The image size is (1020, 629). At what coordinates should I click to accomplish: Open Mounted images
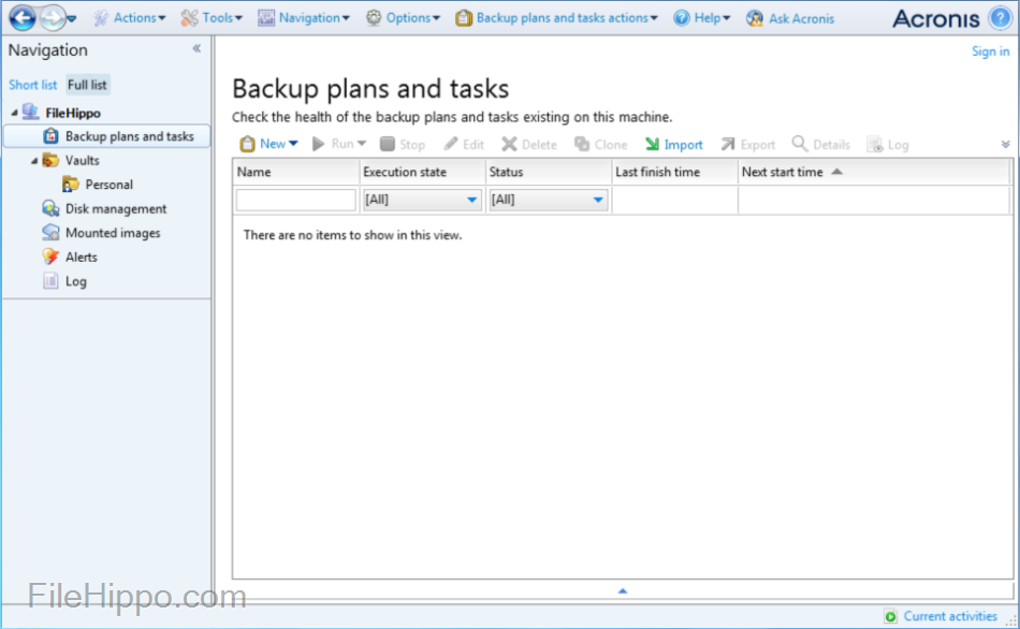tap(101, 233)
